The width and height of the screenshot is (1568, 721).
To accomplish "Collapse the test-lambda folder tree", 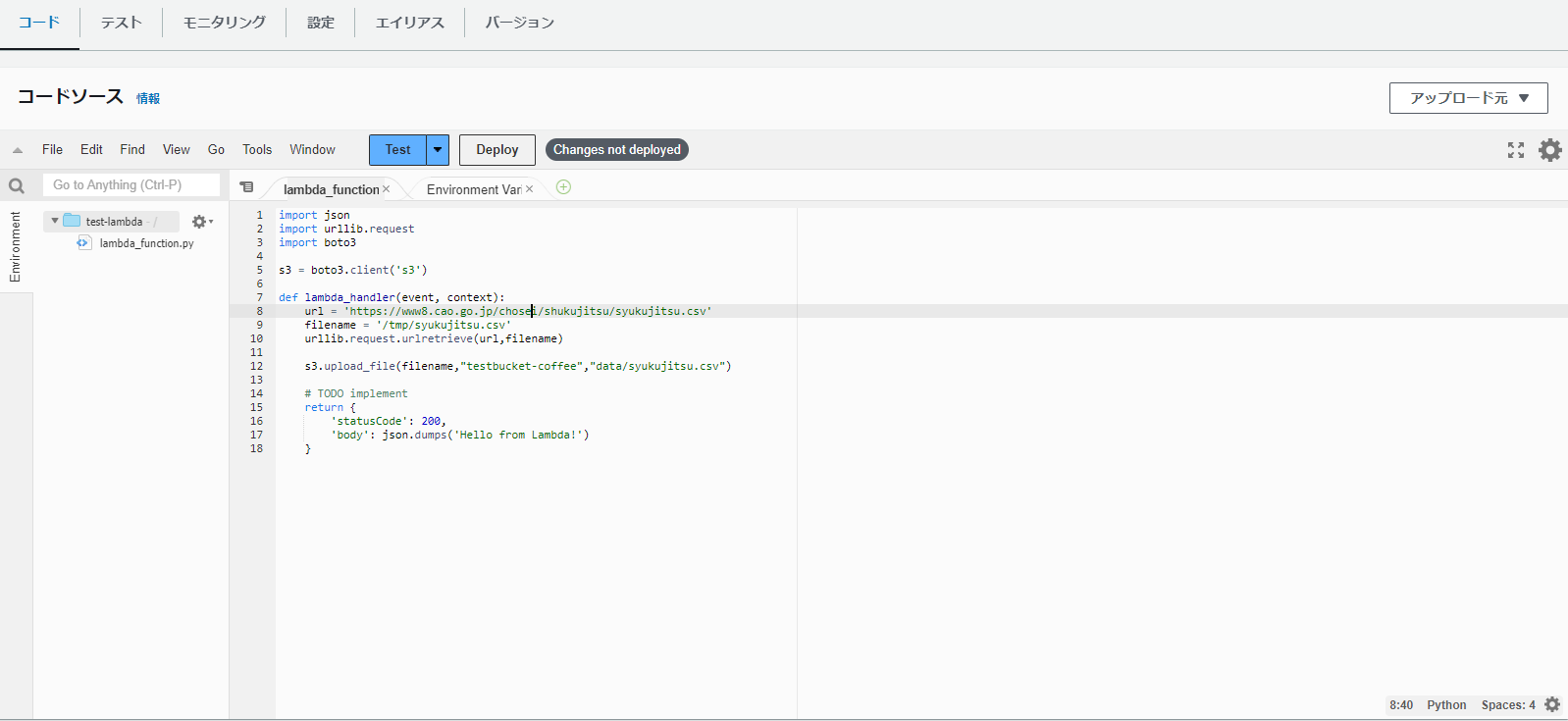I will click(55, 221).
